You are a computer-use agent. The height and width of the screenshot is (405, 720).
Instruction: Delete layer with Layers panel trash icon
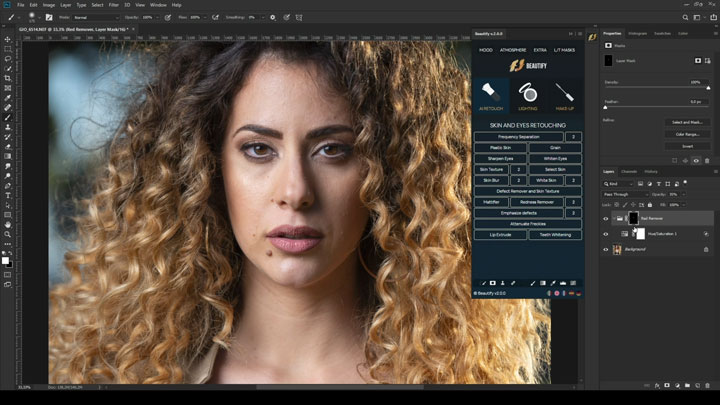click(x=708, y=386)
